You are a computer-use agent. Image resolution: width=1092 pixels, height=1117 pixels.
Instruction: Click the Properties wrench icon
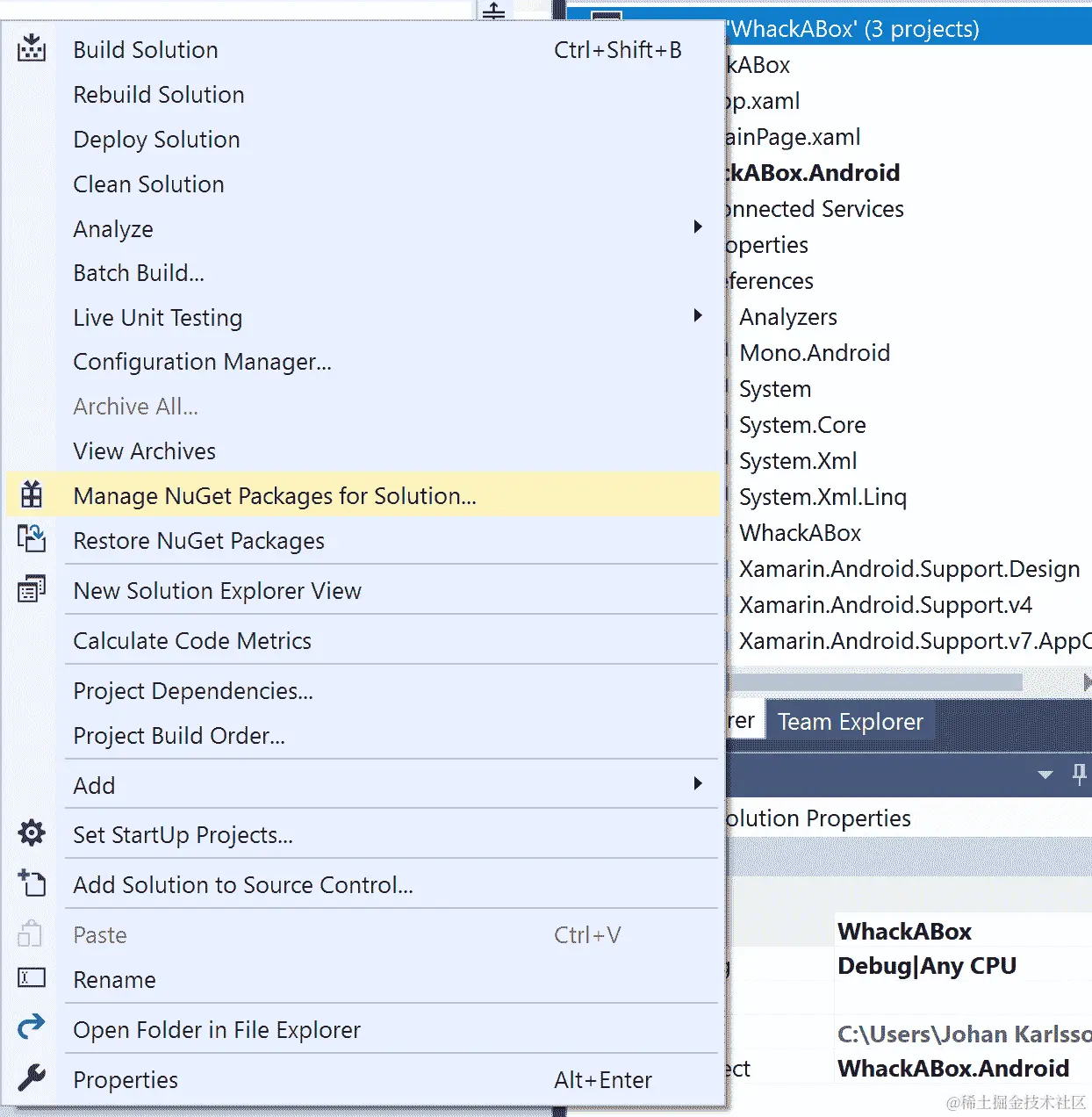[x=32, y=1077]
